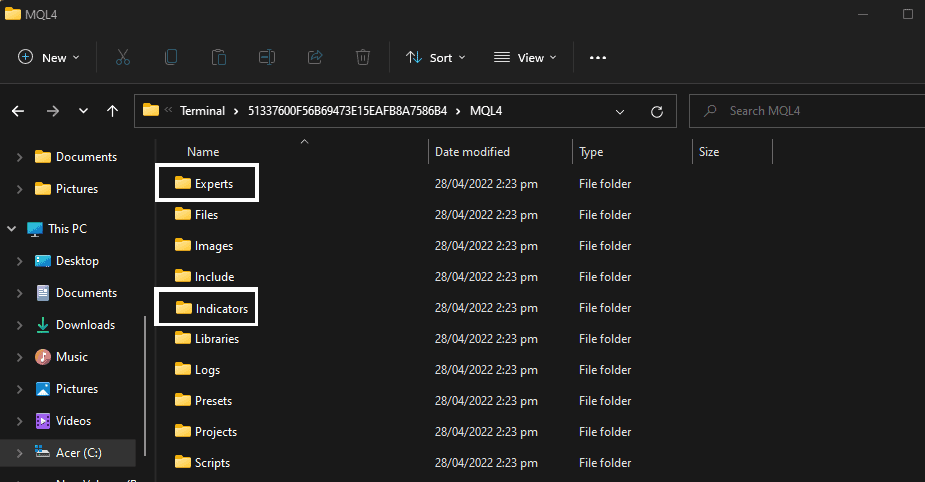Screen dimensions: 925x482
Task: Click the navigation pane scrollbar
Action: (145, 386)
